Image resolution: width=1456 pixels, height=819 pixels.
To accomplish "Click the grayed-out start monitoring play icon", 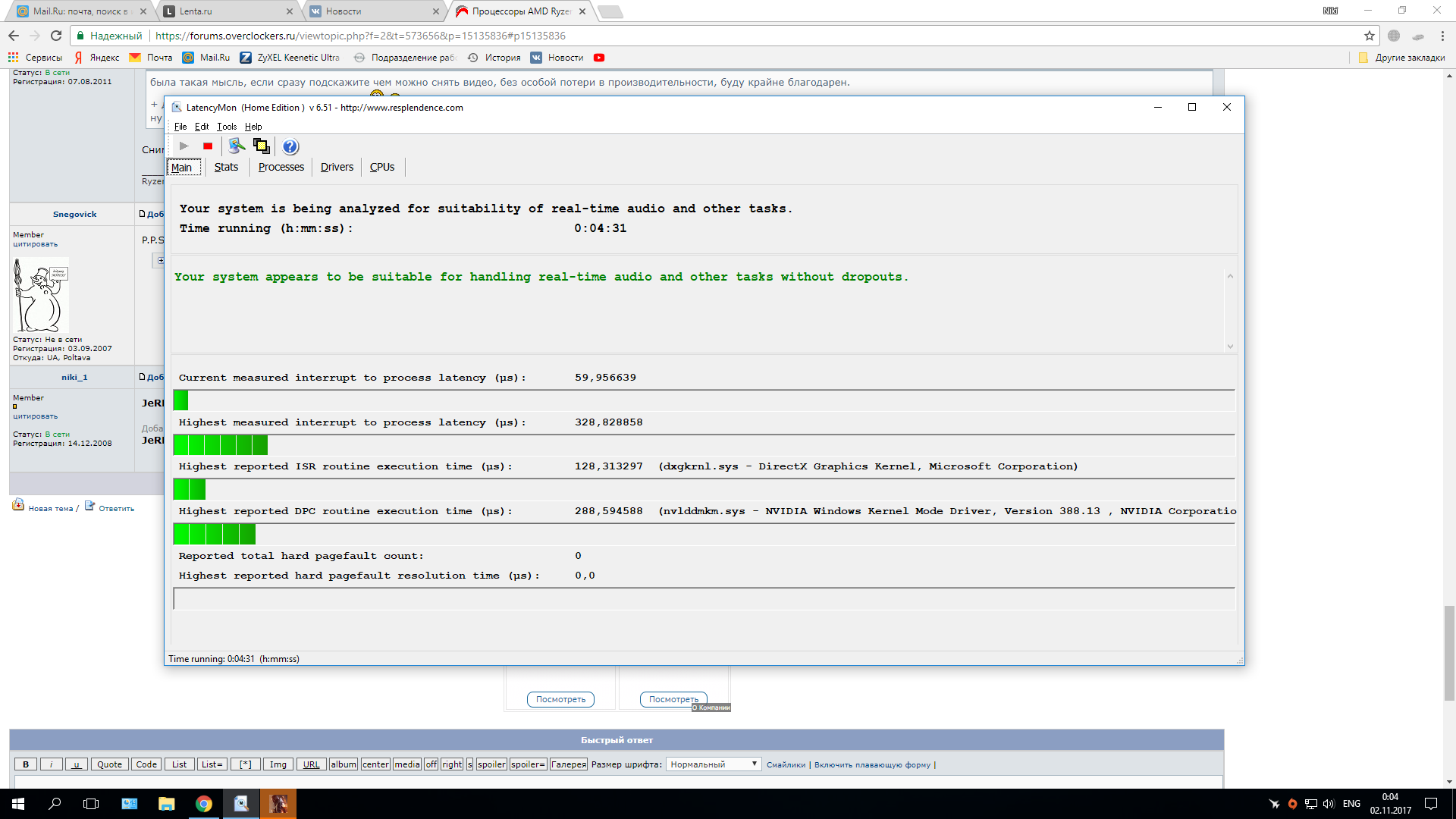I will pos(184,146).
